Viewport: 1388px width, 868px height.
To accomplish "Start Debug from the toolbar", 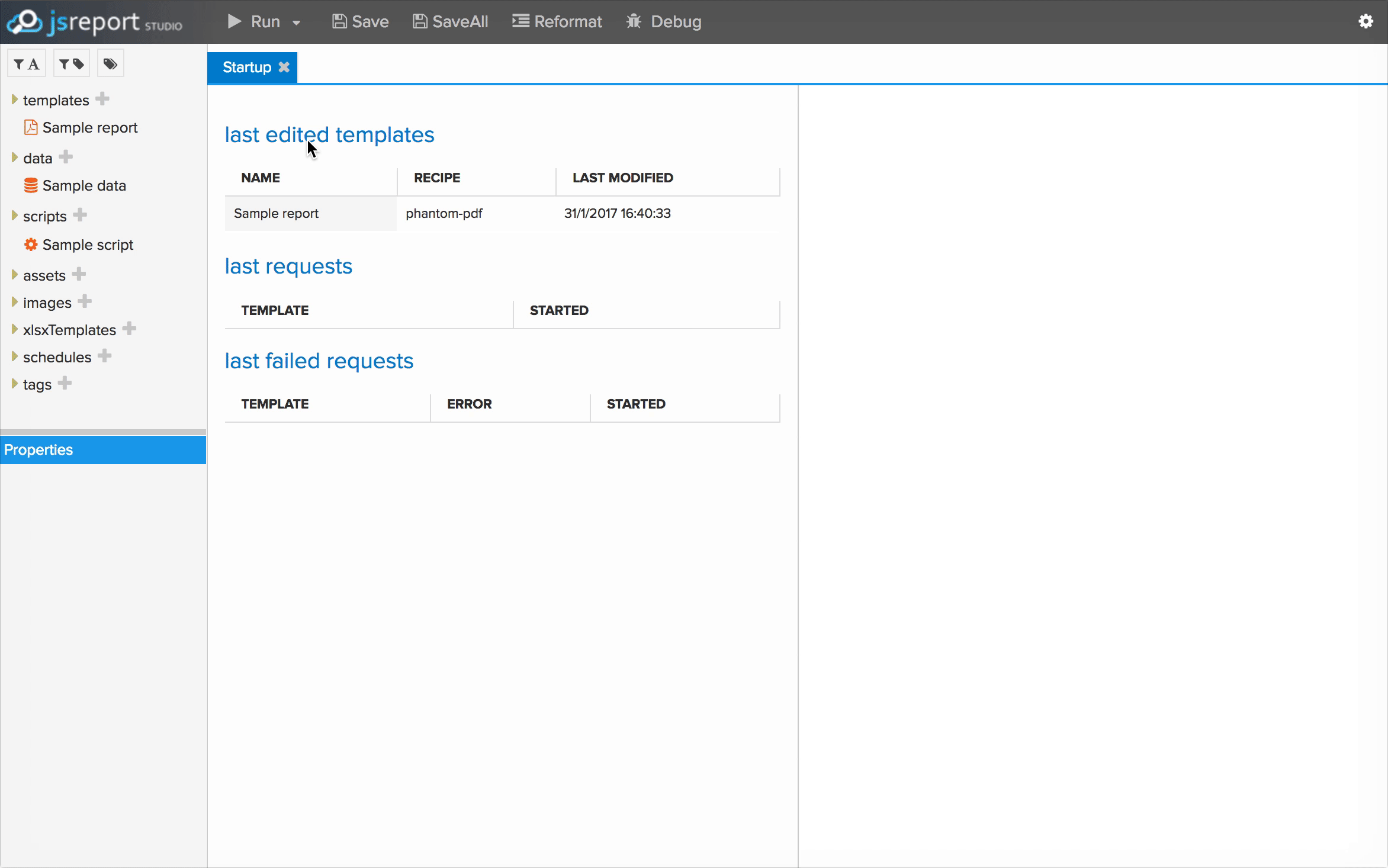I will [664, 22].
